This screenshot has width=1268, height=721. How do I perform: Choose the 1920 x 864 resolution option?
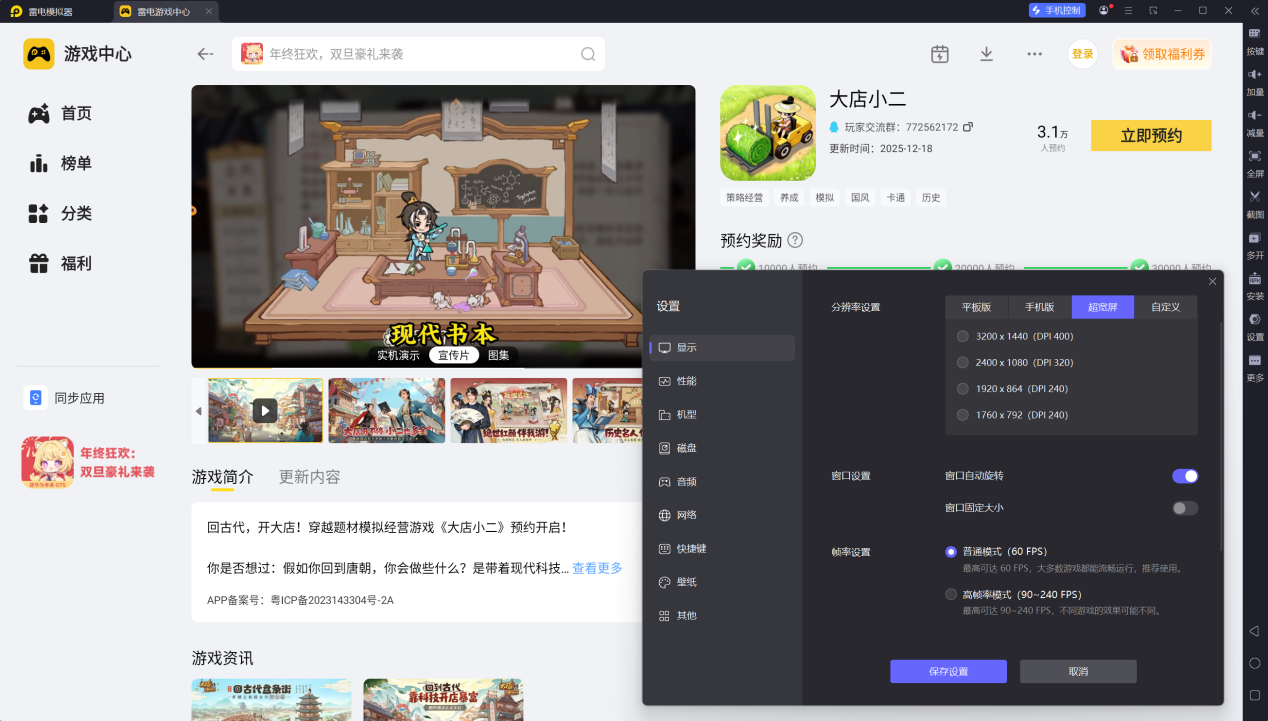(963, 388)
